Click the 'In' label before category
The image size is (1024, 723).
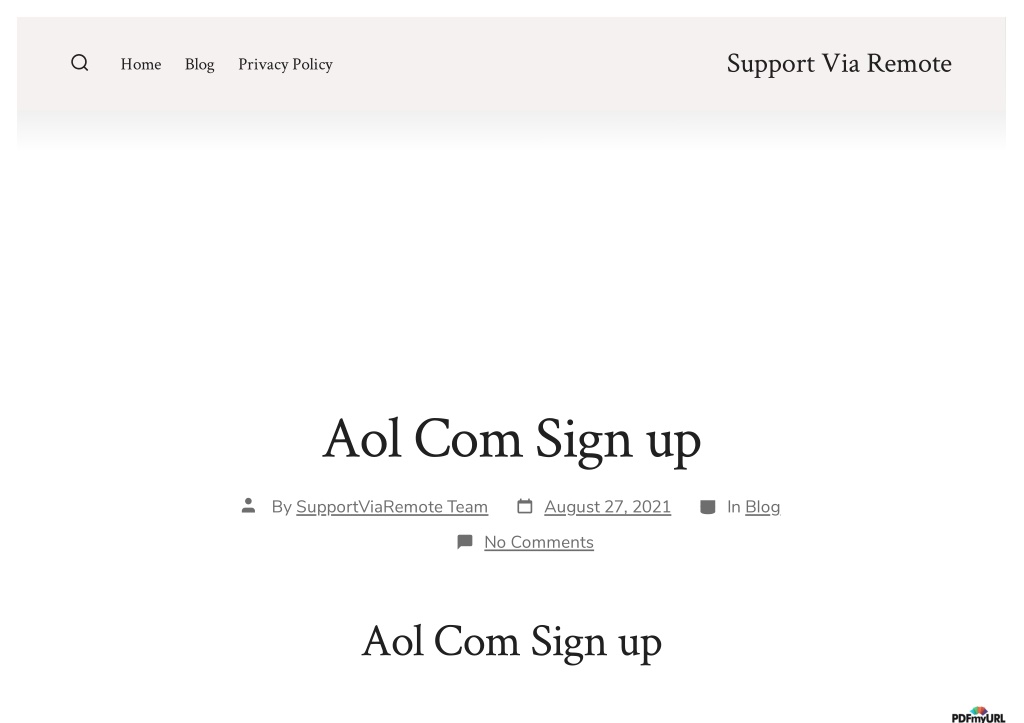click(x=733, y=507)
